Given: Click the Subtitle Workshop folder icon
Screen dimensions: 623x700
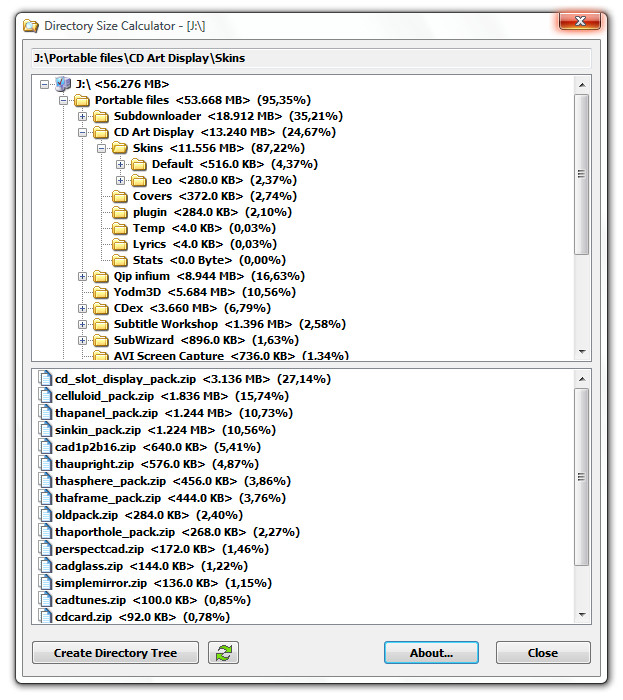Looking at the screenshot, I should [x=101, y=325].
